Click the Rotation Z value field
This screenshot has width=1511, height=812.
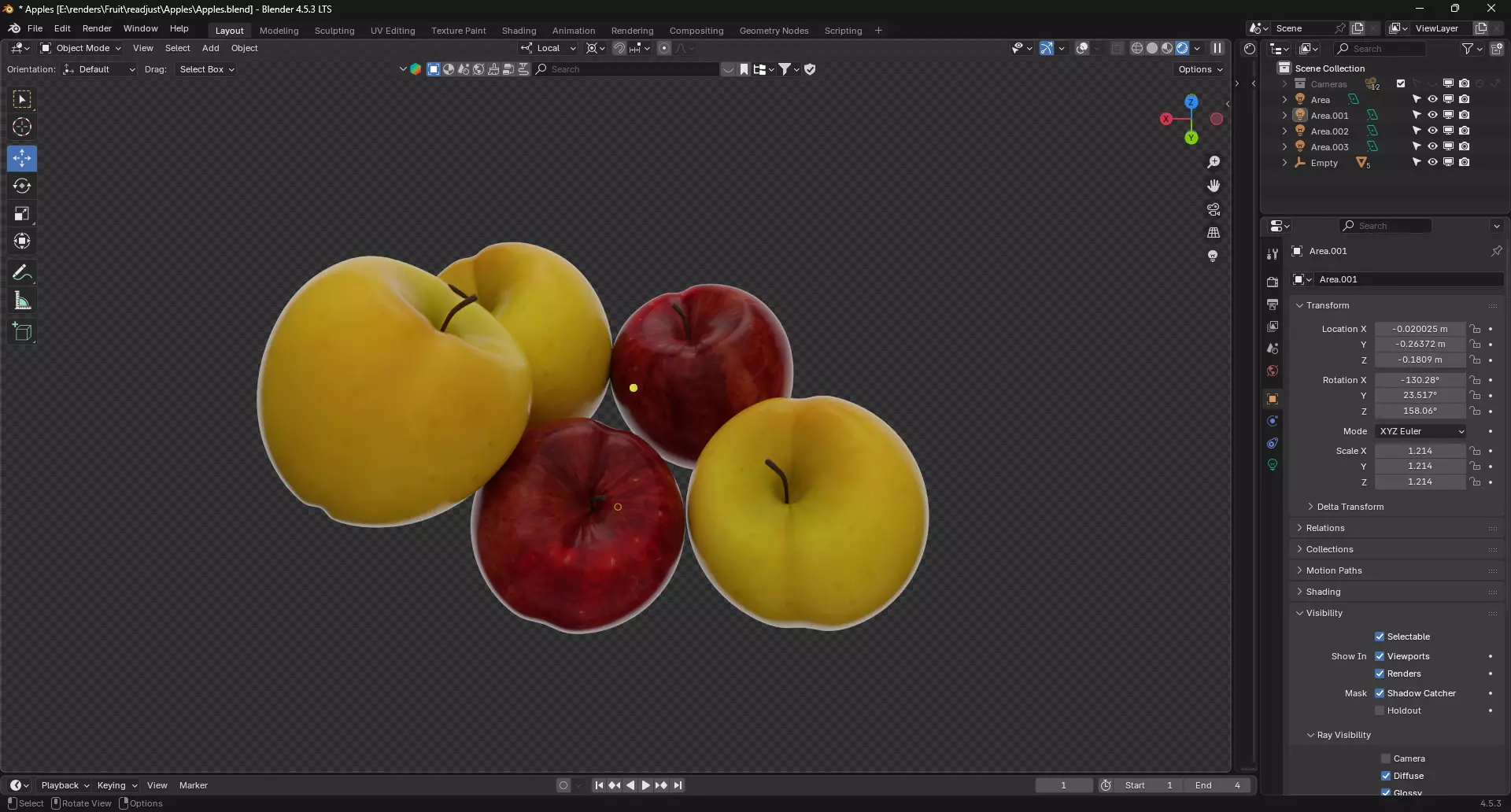pos(1420,411)
